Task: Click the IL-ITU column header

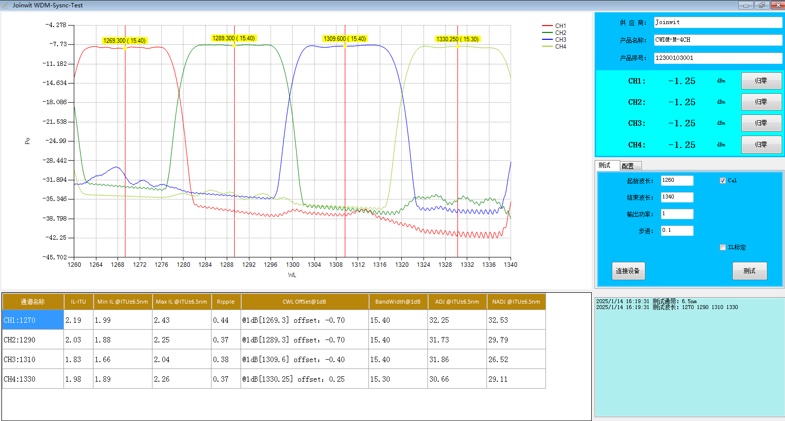Action: pyautogui.click(x=79, y=302)
